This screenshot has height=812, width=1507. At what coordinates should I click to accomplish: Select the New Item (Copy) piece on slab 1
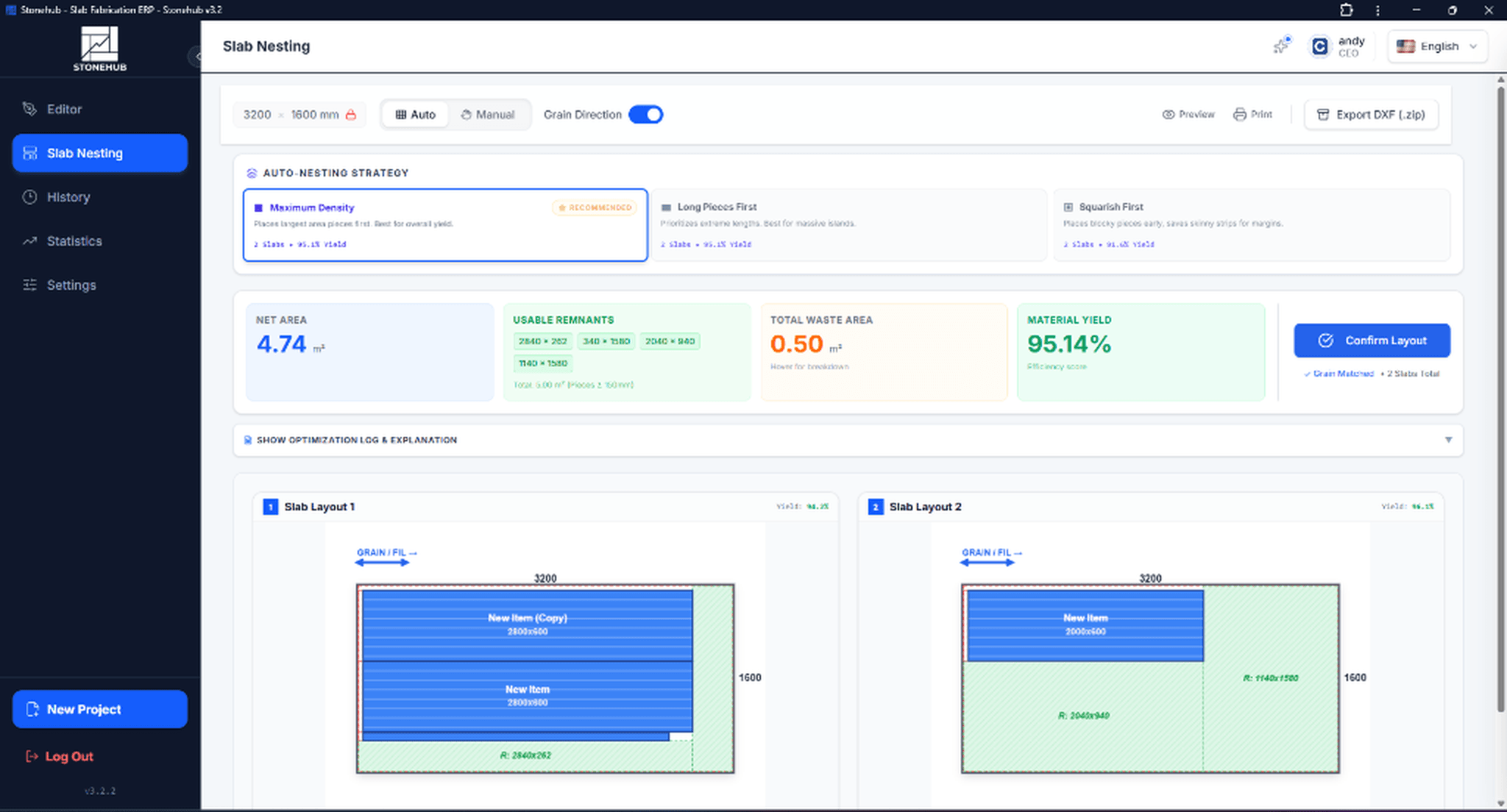(527, 624)
